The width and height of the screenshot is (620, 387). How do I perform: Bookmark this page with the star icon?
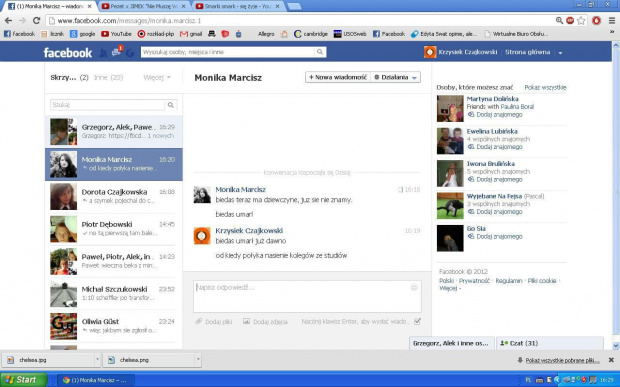click(x=581, y=21)
